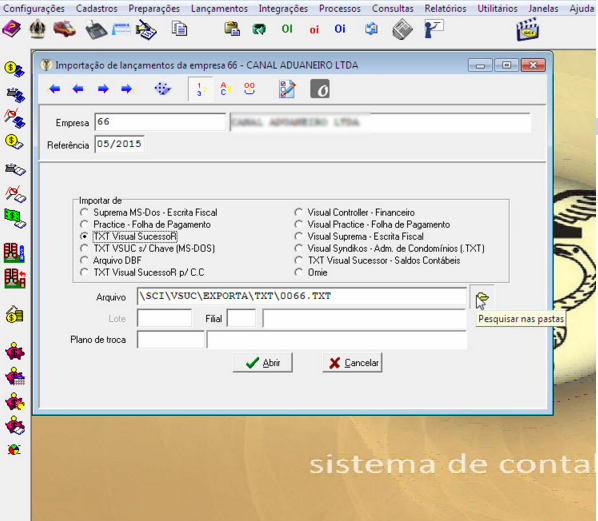Open the calculator icon in main toolbar

click(96, 30)
